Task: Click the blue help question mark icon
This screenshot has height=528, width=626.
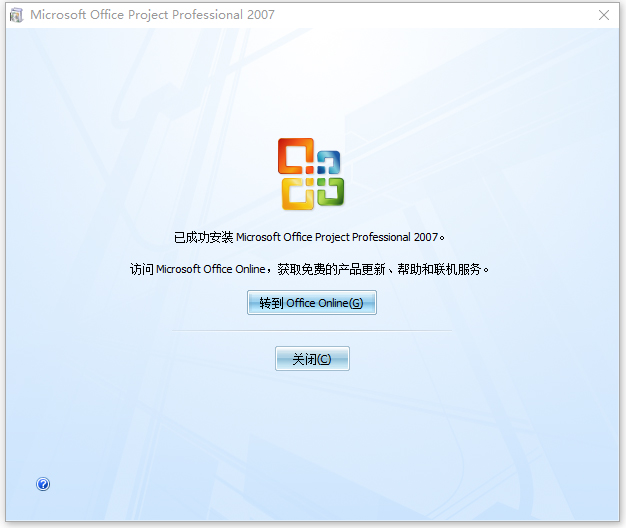Action: pyautogui.click(x=43, y=484)
